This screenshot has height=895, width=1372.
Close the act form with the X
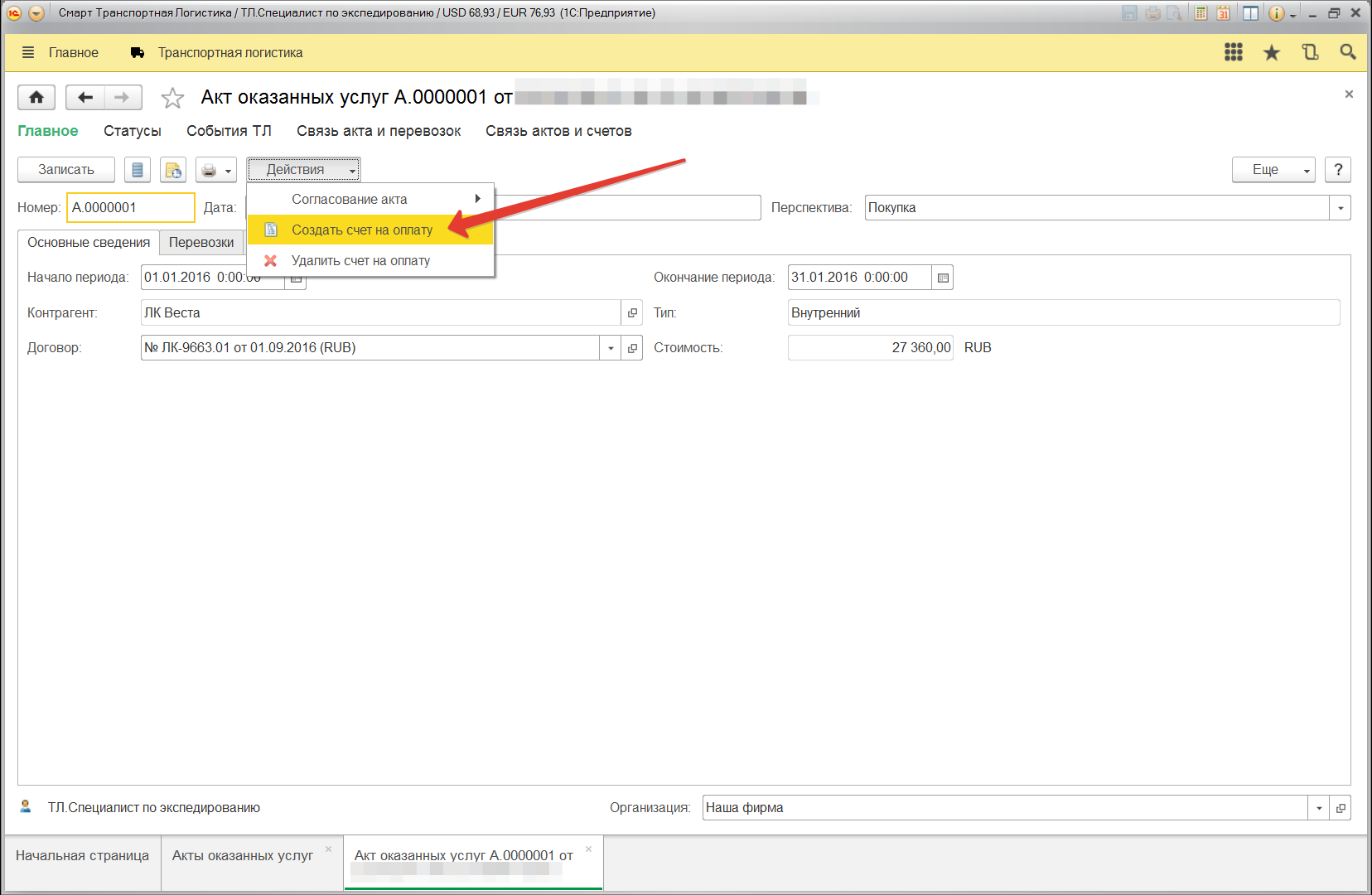[x=1349, y=94]
